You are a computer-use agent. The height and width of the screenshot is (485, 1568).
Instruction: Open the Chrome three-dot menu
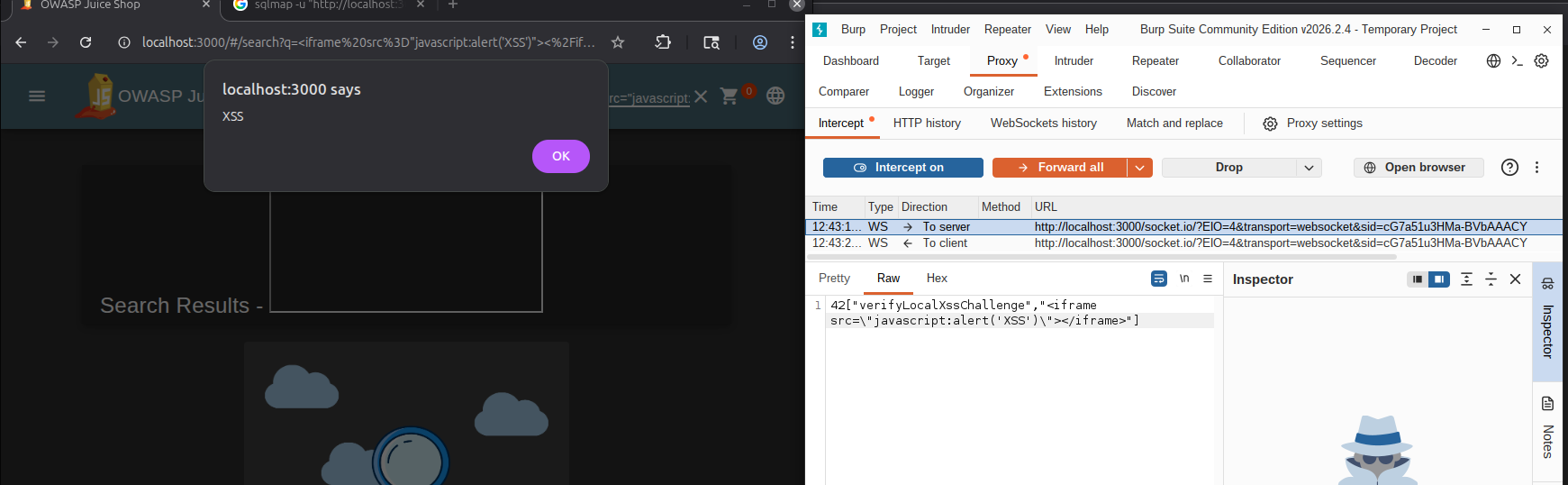click(x=792, y=42)
